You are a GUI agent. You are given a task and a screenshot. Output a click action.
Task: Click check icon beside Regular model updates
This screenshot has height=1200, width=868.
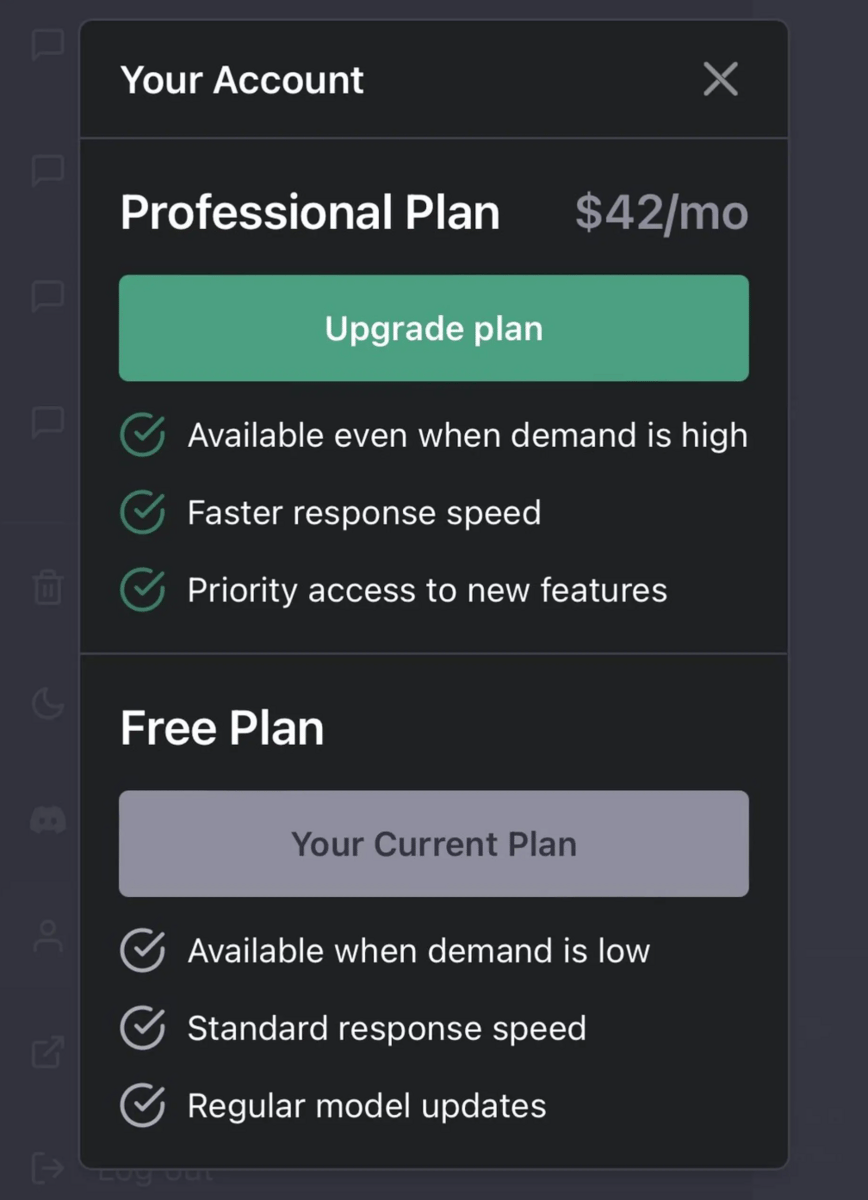pos(143,1105)
